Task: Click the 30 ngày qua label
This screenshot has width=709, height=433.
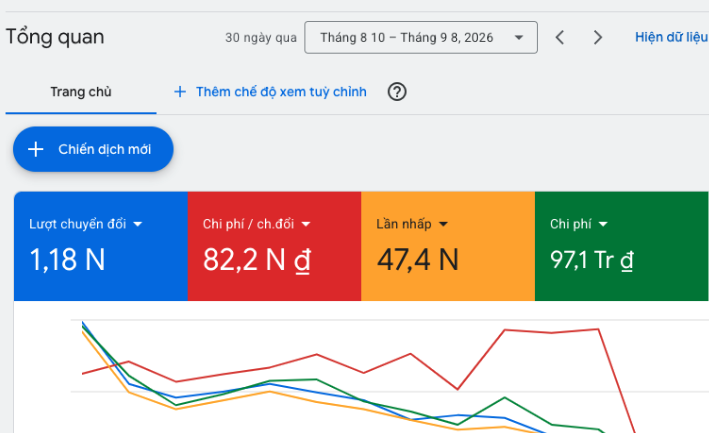Action: 261,38
